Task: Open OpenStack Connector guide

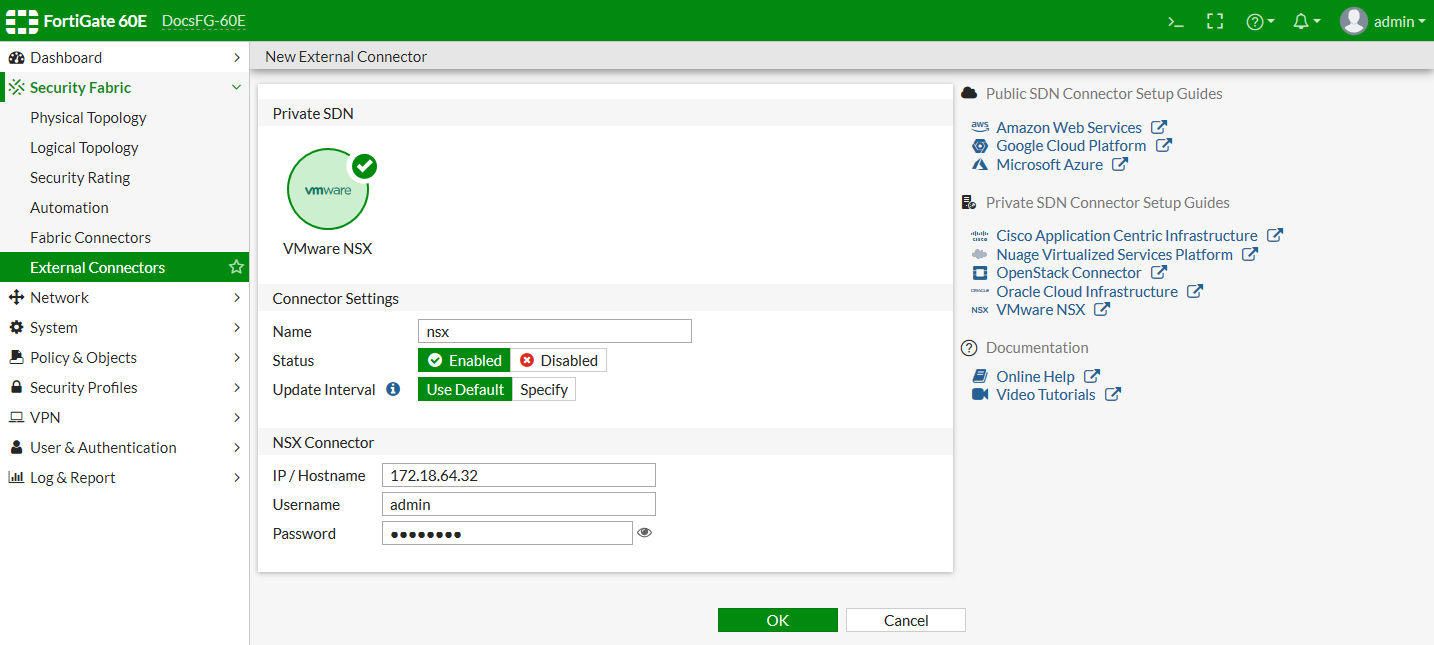Action: (x=1069, y=272)
